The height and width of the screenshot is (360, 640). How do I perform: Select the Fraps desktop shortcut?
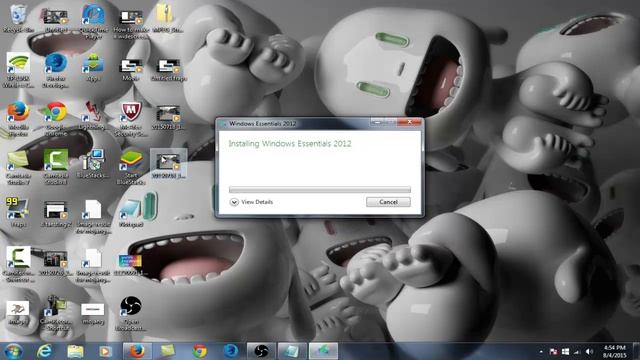click(18, 212)
